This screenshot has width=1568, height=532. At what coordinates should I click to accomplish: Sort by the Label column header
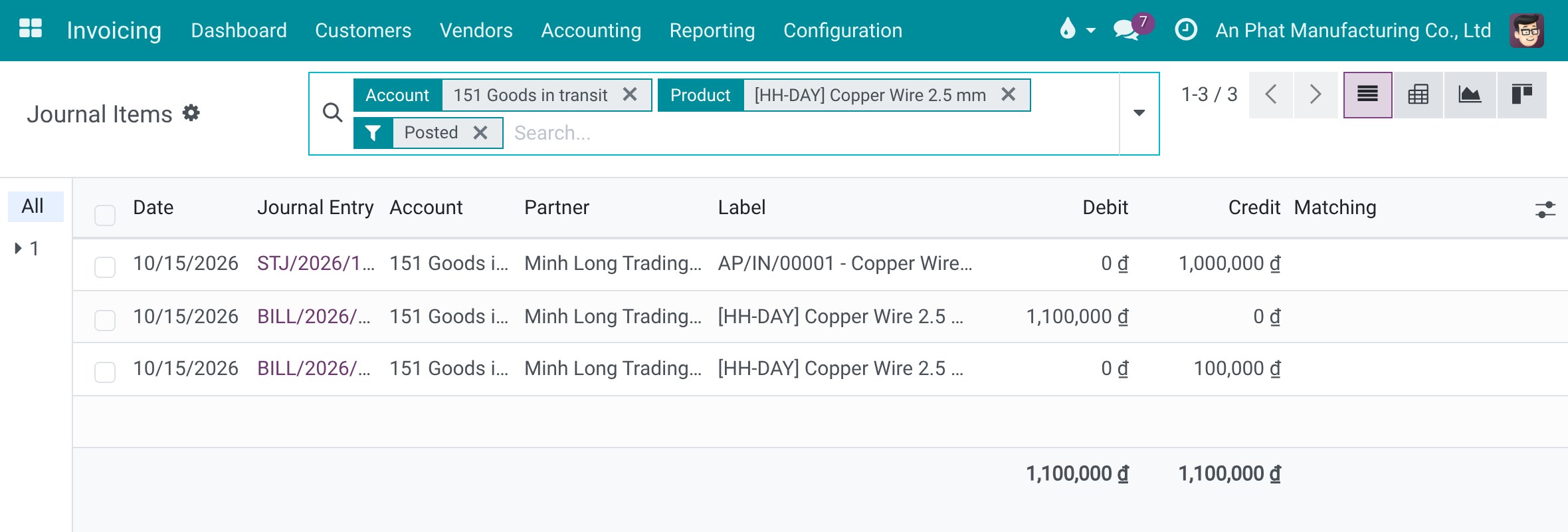coord(741,207)
